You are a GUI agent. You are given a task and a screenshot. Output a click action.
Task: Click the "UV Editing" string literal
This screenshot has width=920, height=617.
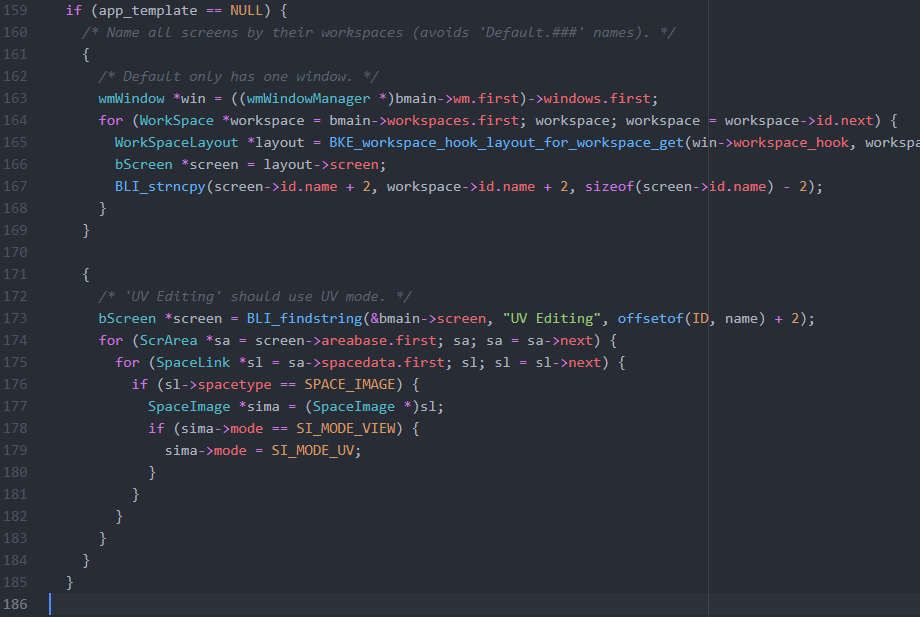(552, 318)
